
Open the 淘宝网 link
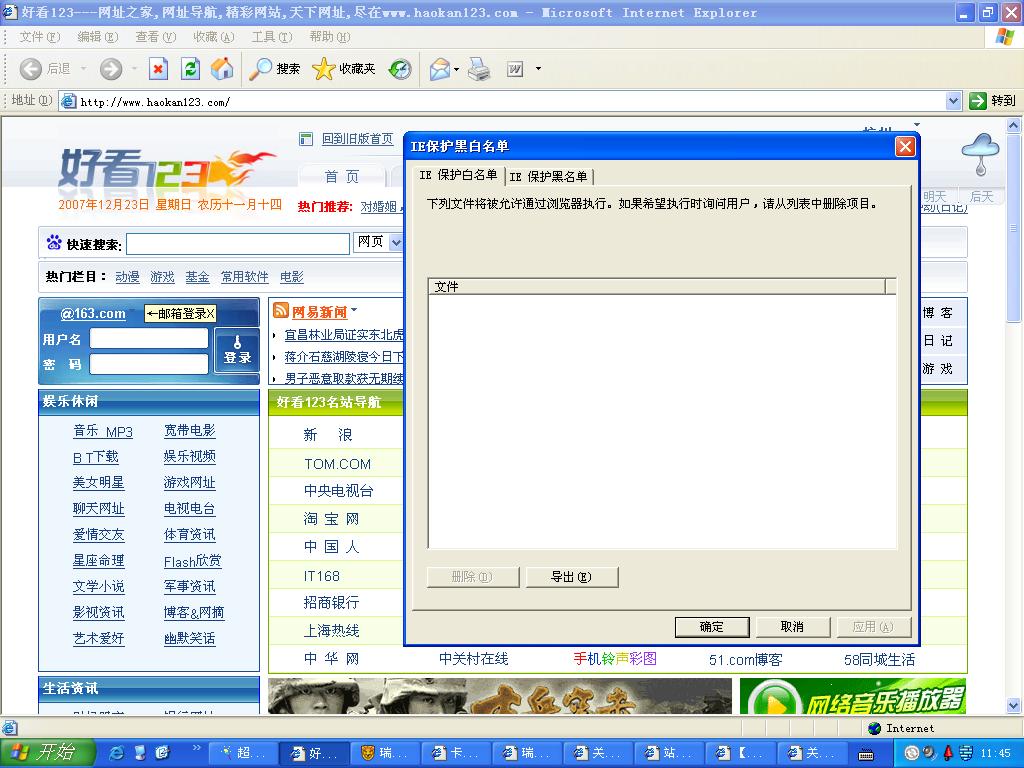pyautogui.click(x=332, y=519)
